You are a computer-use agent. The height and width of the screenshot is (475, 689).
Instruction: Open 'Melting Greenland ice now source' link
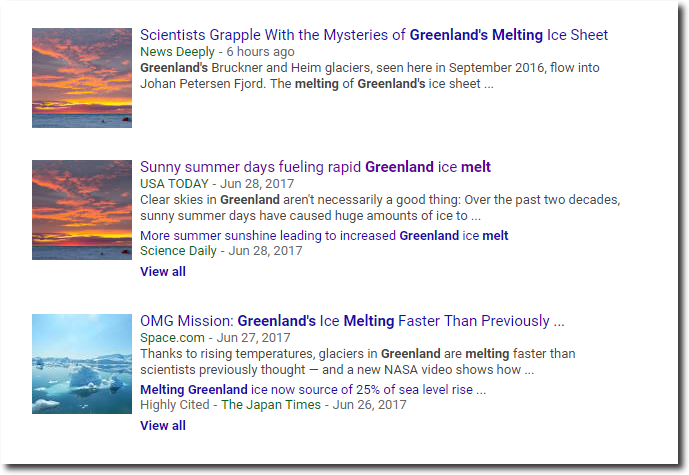tap(313, 390)
